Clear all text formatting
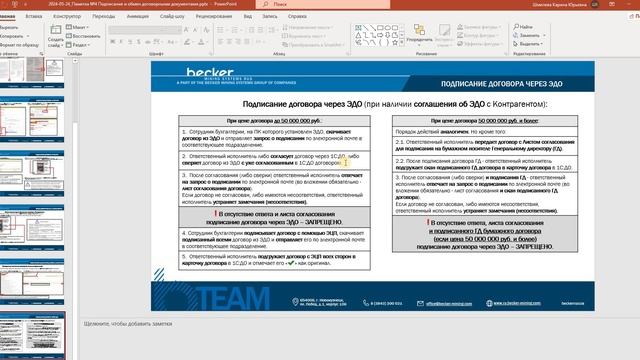 pyautogui.click(x=207, y=30)
